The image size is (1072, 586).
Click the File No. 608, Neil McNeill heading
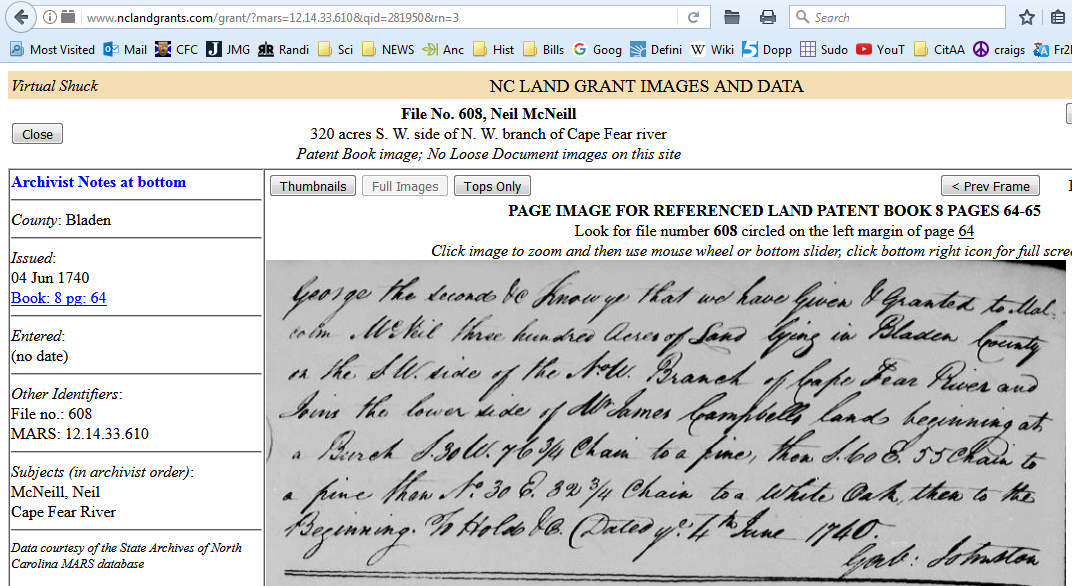tap(488, 114)
